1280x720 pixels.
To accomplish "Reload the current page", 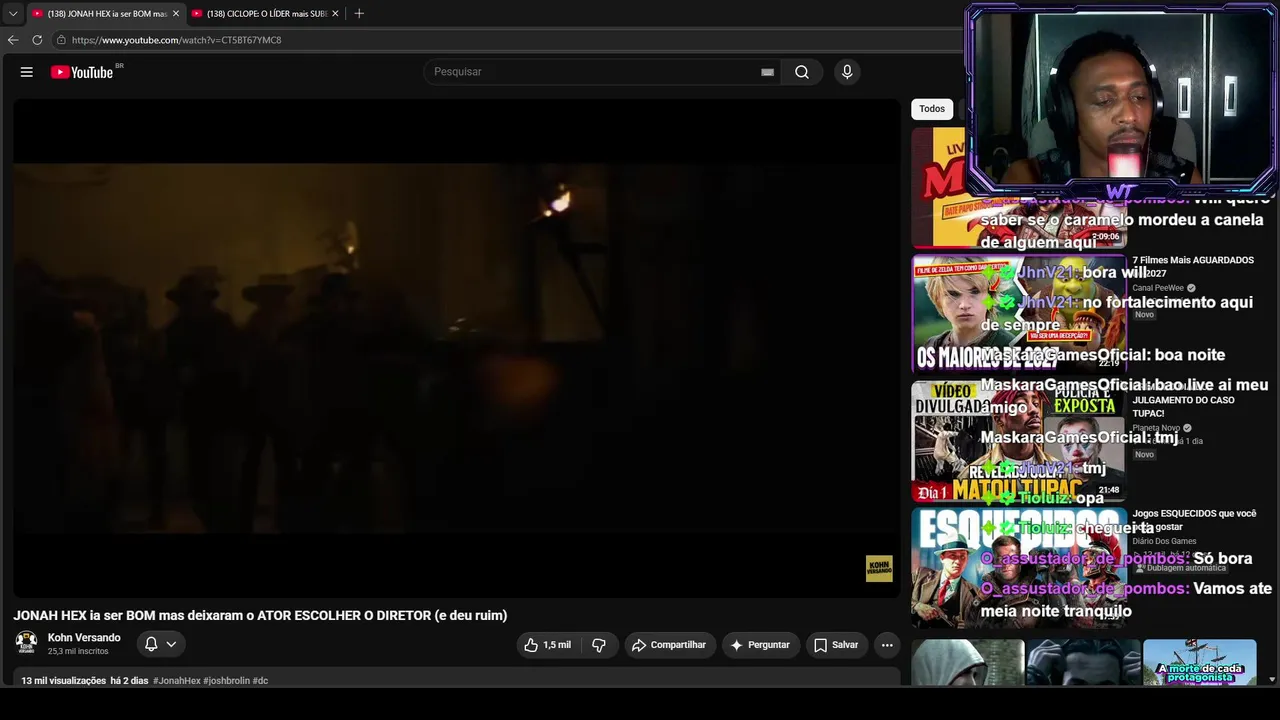I will pyautogui.click(x=37, y=40).
